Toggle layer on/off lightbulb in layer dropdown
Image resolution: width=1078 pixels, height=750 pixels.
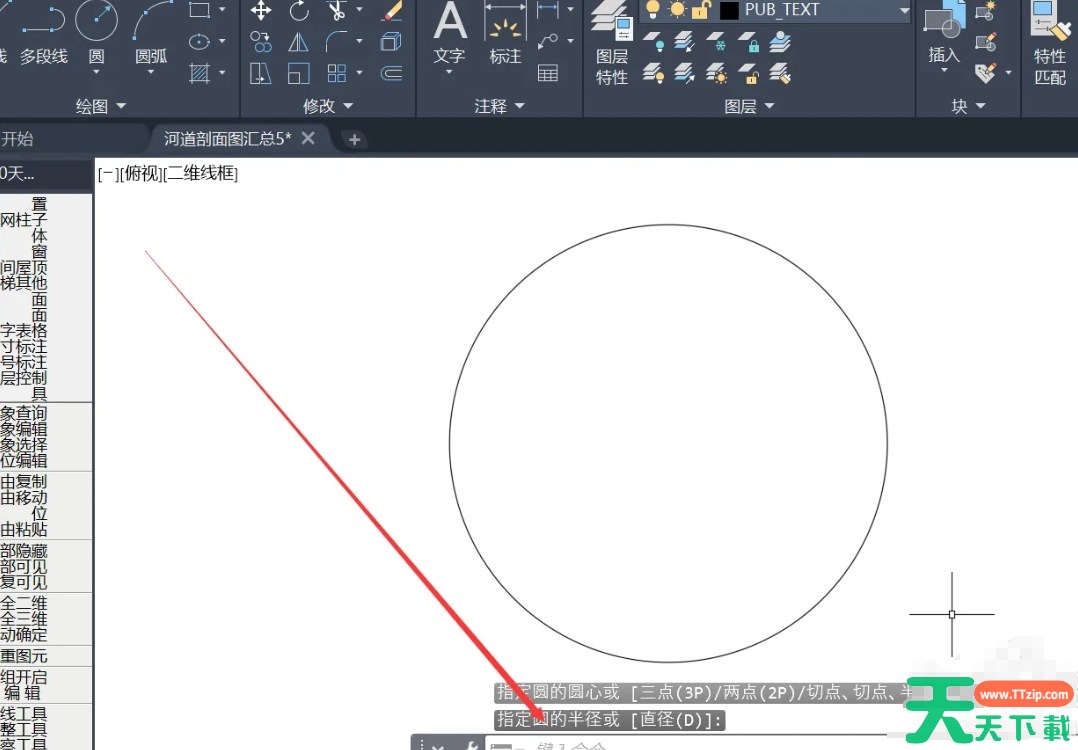click(x=653, y=9)
